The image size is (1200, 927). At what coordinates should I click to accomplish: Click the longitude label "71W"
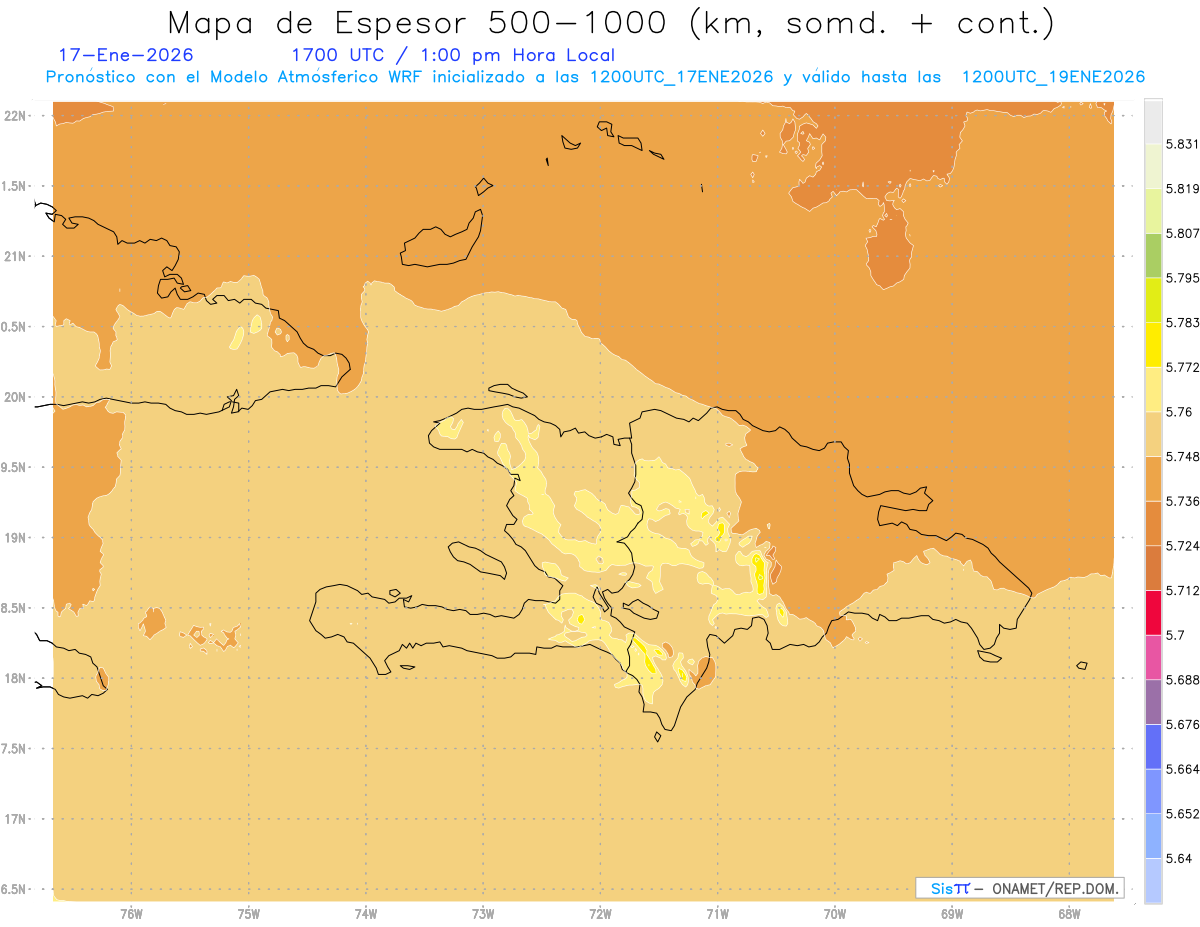click(x=717, y=914)
